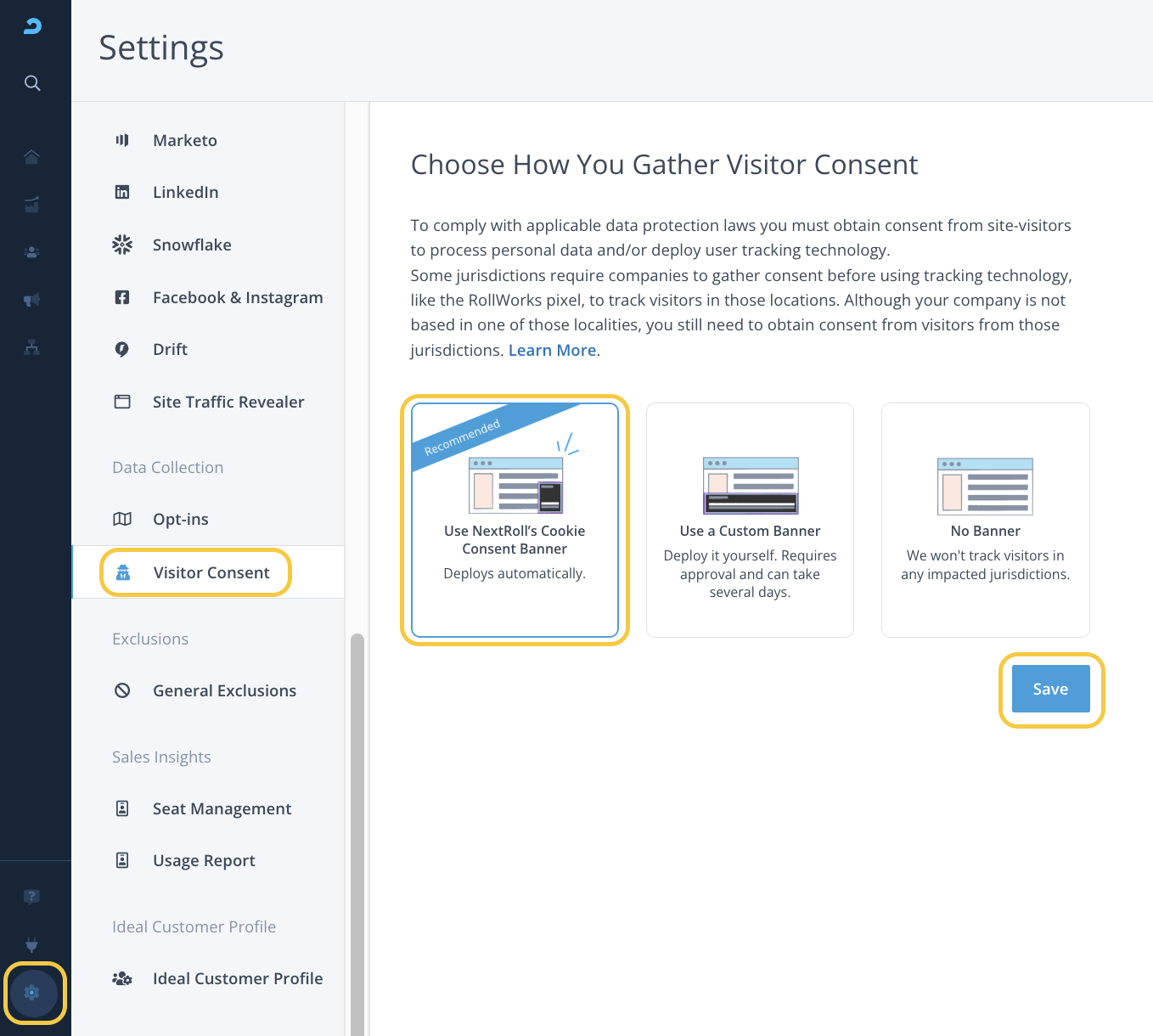The height and width of the screenshot is (1036, 1153).
Task: Select the No Banner option
Action: (x=985, y=520)
